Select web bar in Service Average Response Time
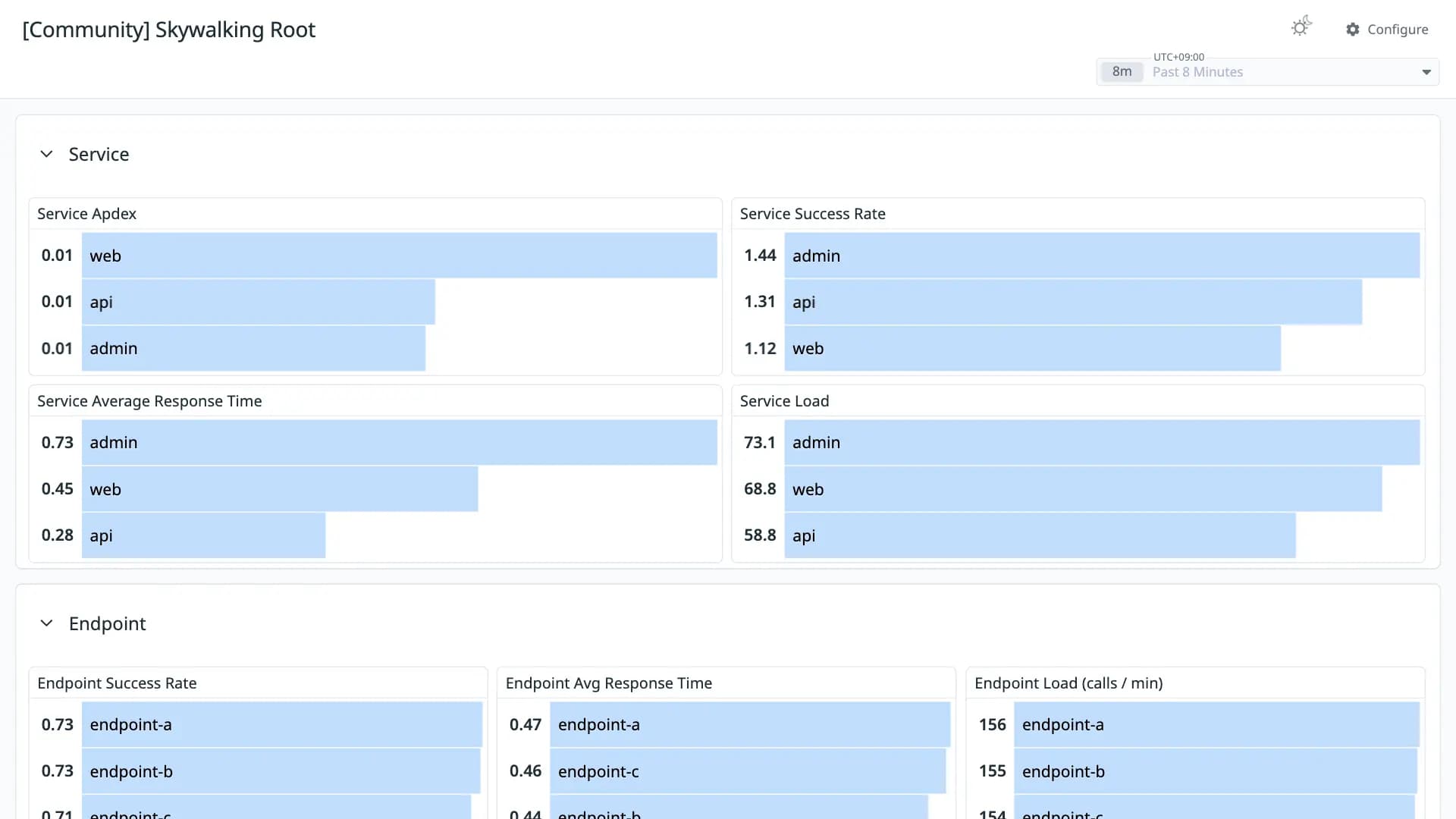Image resolution: width=1456 pixels, height=819 pixels. tap(280, 489)
